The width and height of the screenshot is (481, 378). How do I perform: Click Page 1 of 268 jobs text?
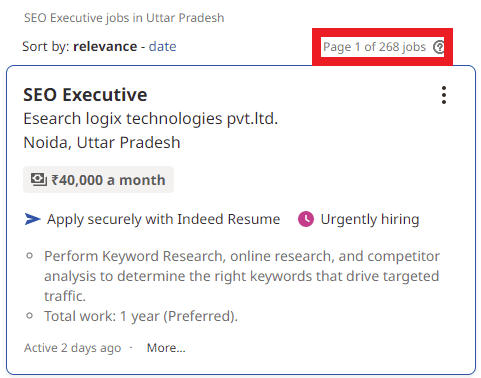pos(374,47)
